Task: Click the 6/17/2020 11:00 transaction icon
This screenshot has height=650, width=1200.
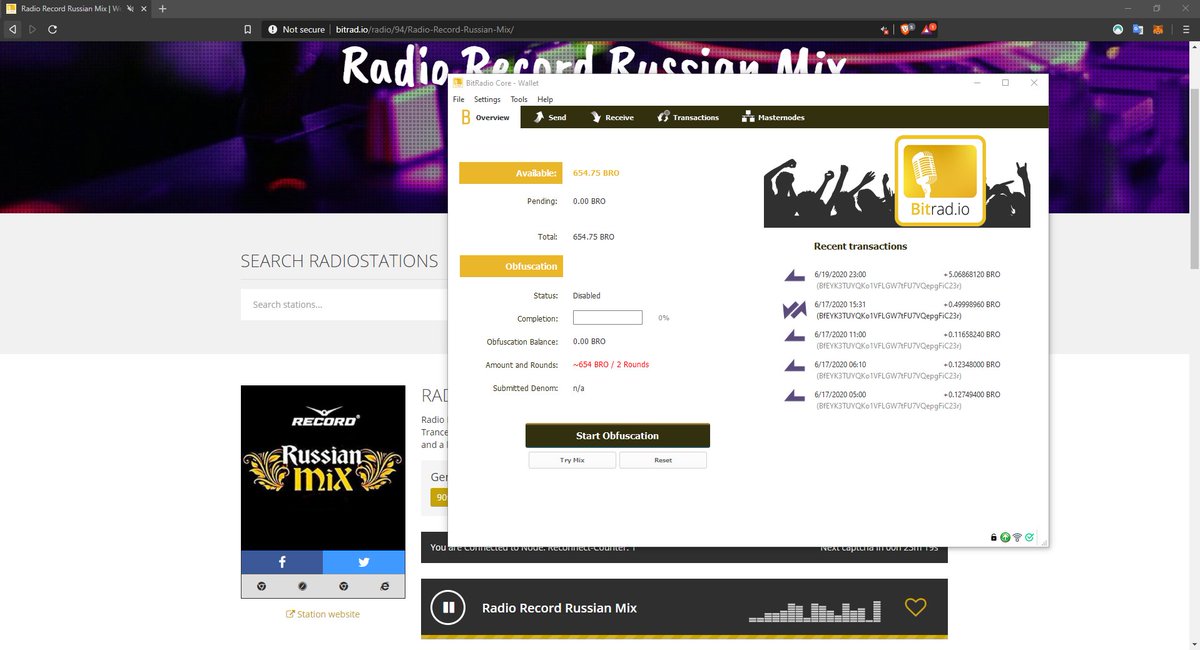Action: click(x=795, y=337)
